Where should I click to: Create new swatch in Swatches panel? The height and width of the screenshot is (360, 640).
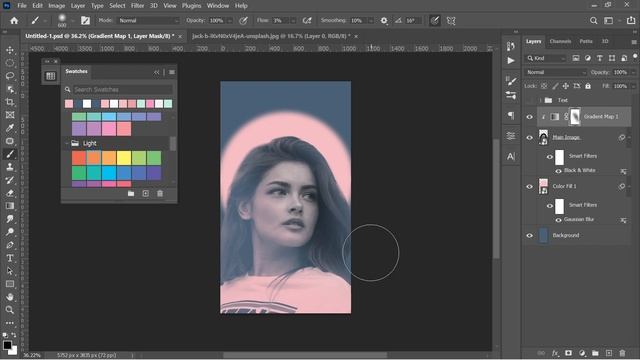coord(145,193)
